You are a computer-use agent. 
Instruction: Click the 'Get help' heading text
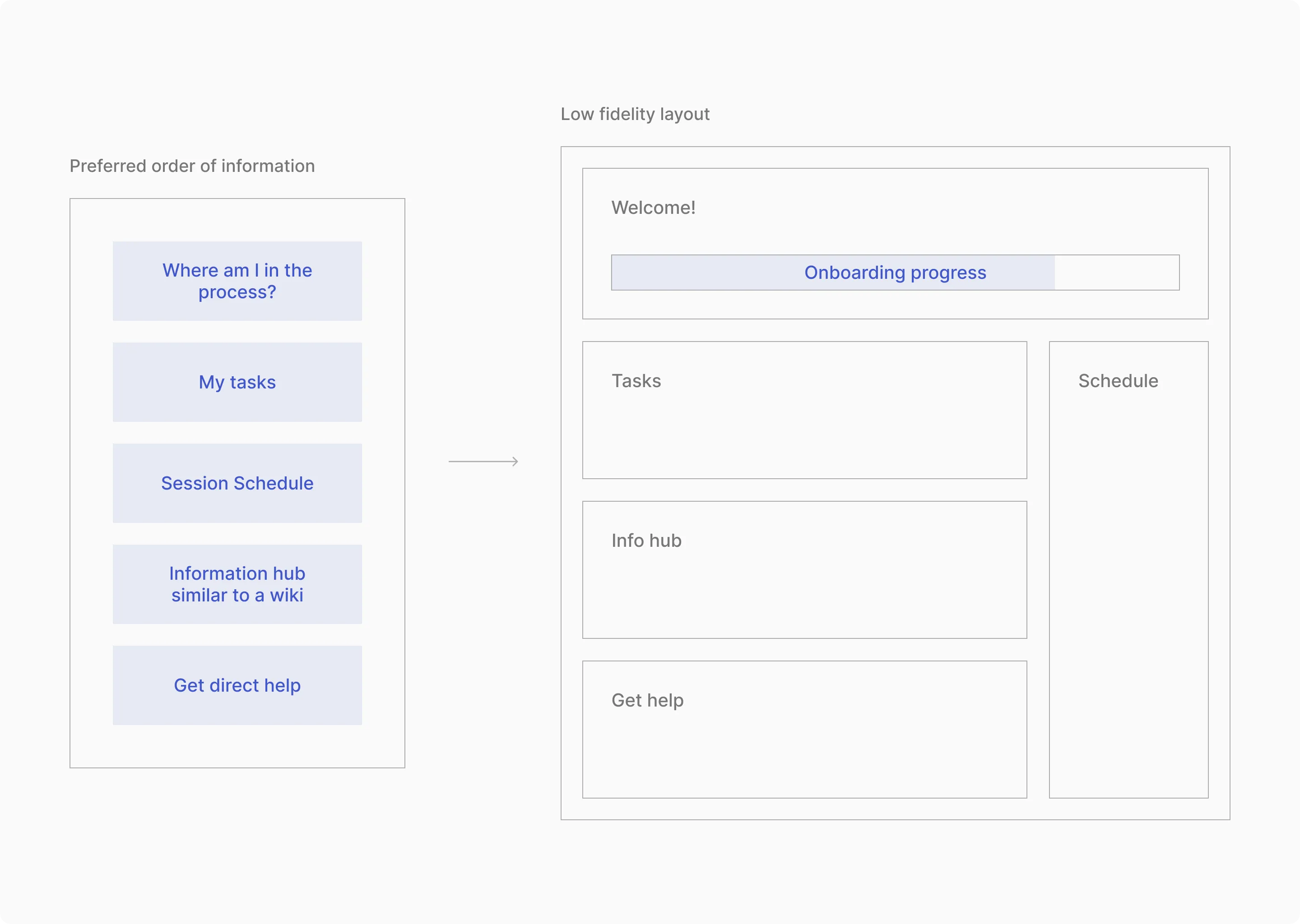point(647,700)
